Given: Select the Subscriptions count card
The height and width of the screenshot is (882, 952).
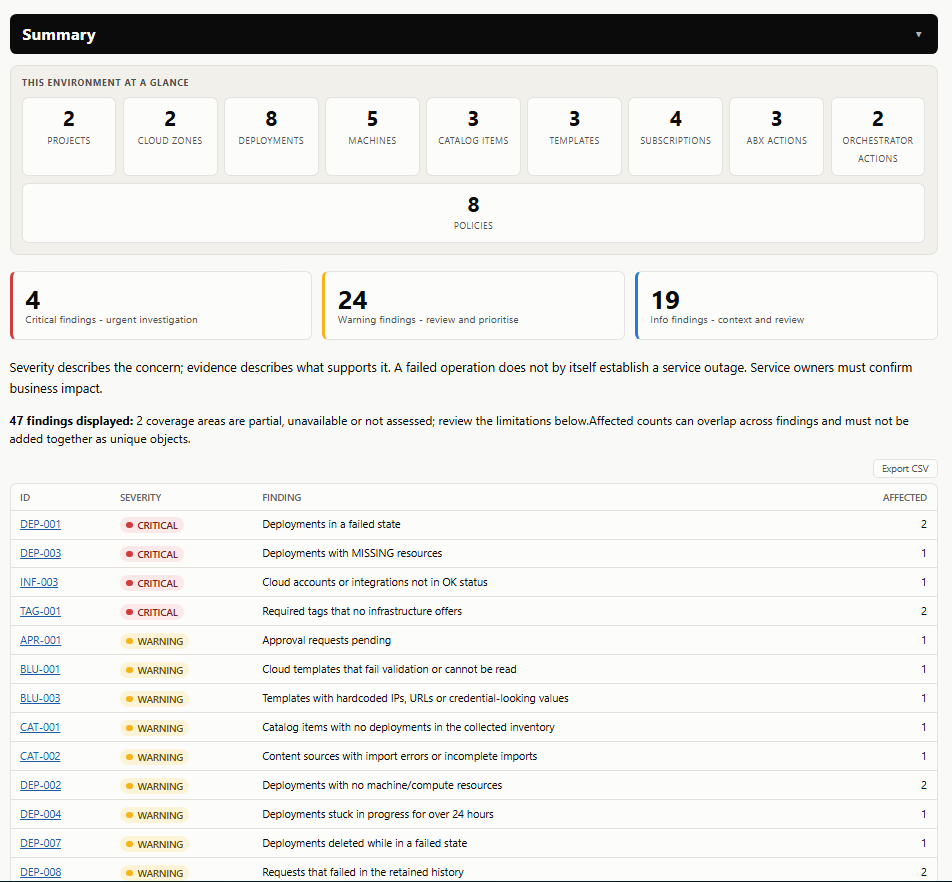Looking at the screenshot, I should (x=675, y=137).
